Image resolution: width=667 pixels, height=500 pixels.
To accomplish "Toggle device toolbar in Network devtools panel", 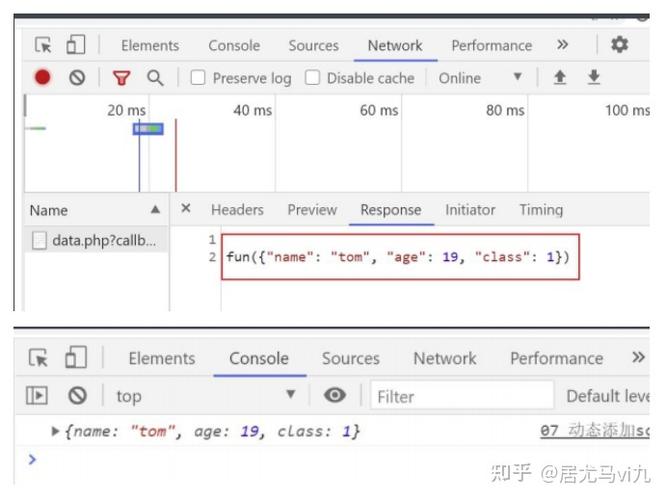I will pyautogui.click(x=76, y=45).
